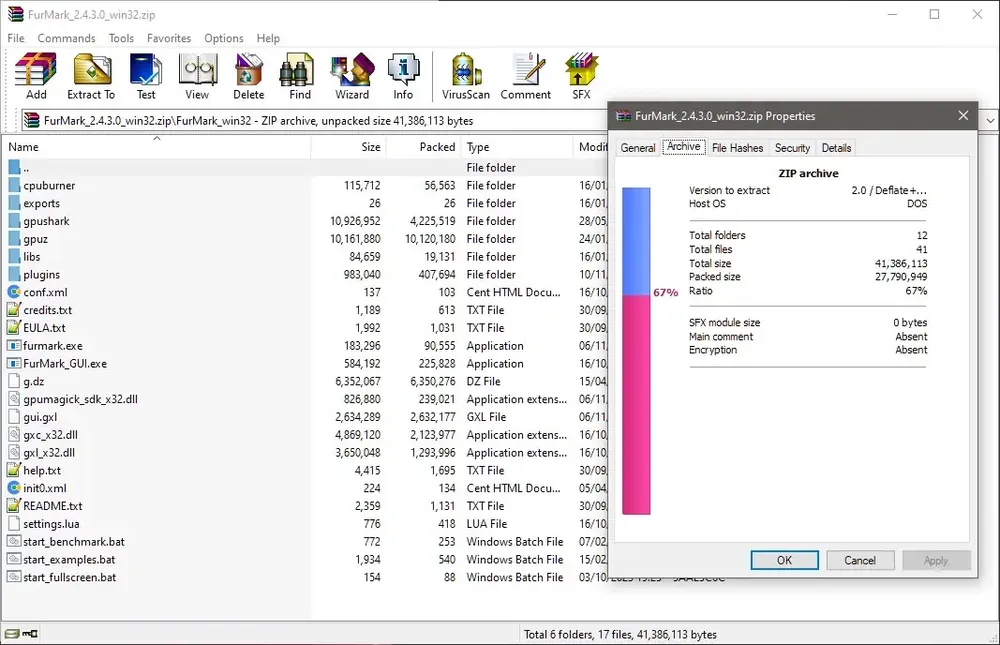Select the README.txt file
Viewport: 1000px width, 645px height.
(304, 506)
